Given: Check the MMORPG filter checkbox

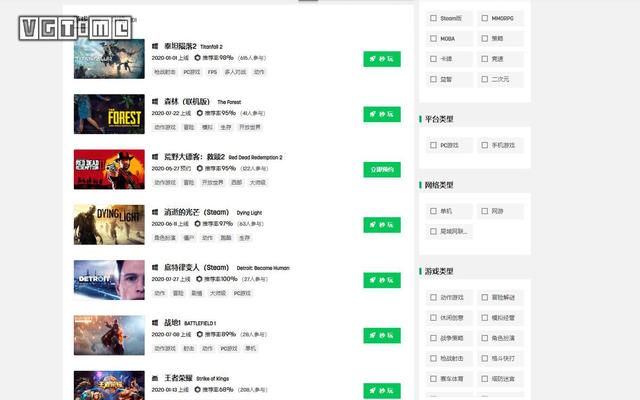Looking at the screenshot, I should pyautogui.click(x=484, y=18).
